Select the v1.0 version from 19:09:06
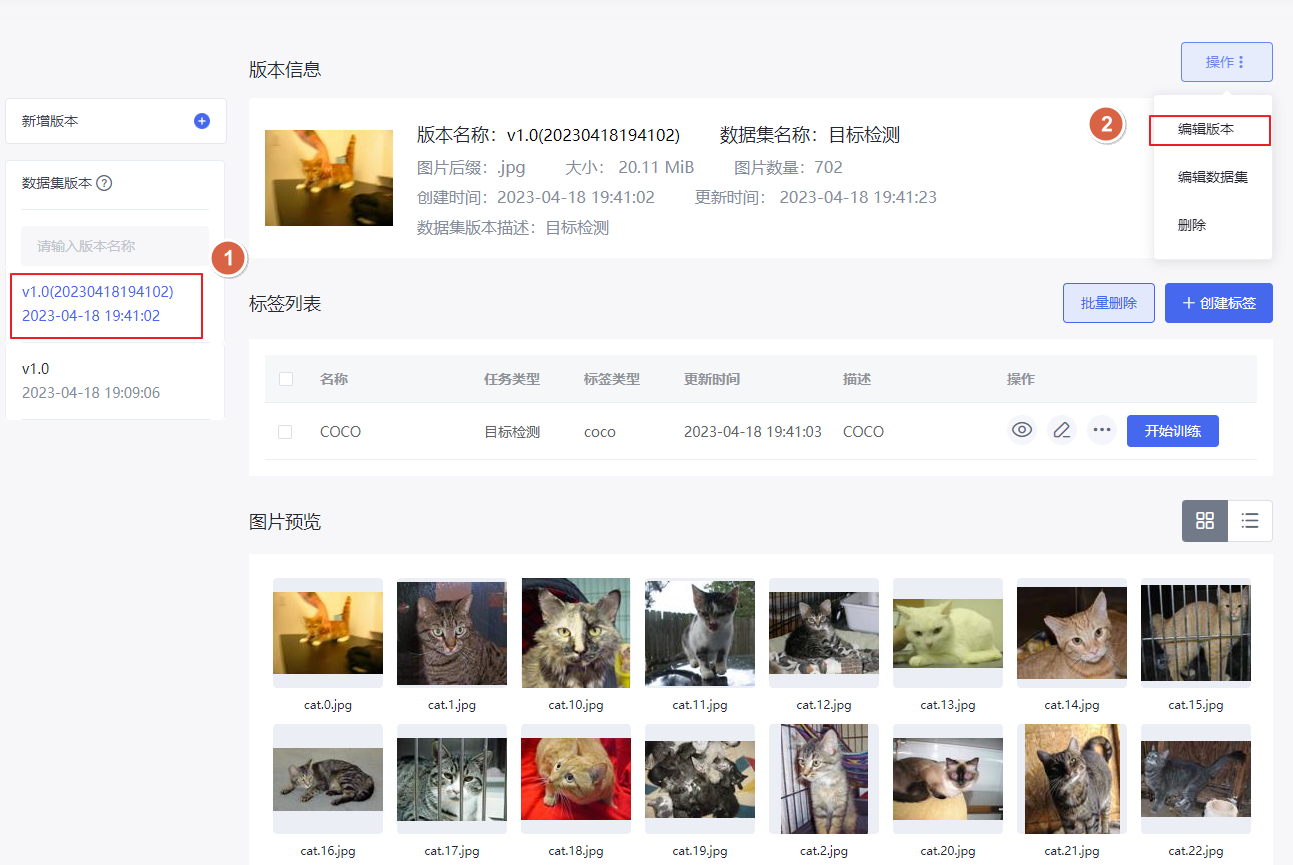1293x865 pixels. (91, 381)
